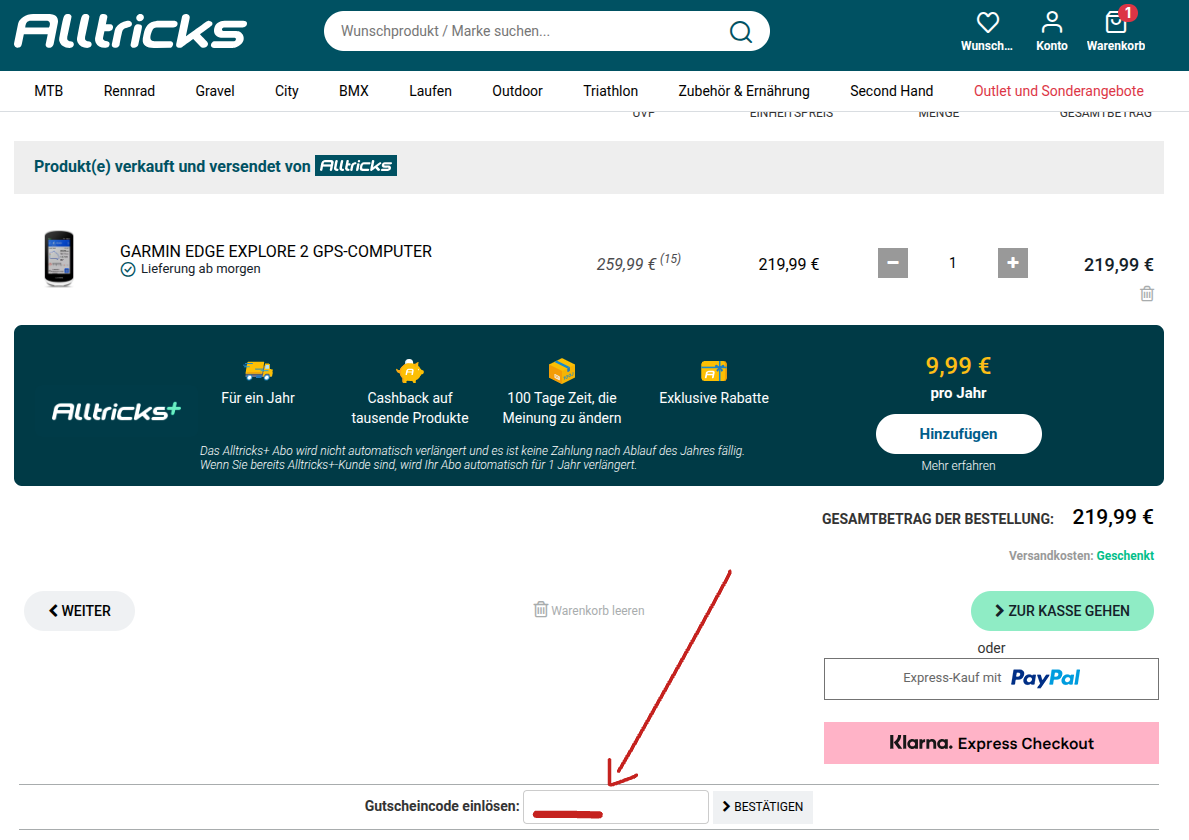The width and height of the screenshot is (1189, 840).
Task: Select Outlet und Sonderangebote menu item
Action: 1058,91
